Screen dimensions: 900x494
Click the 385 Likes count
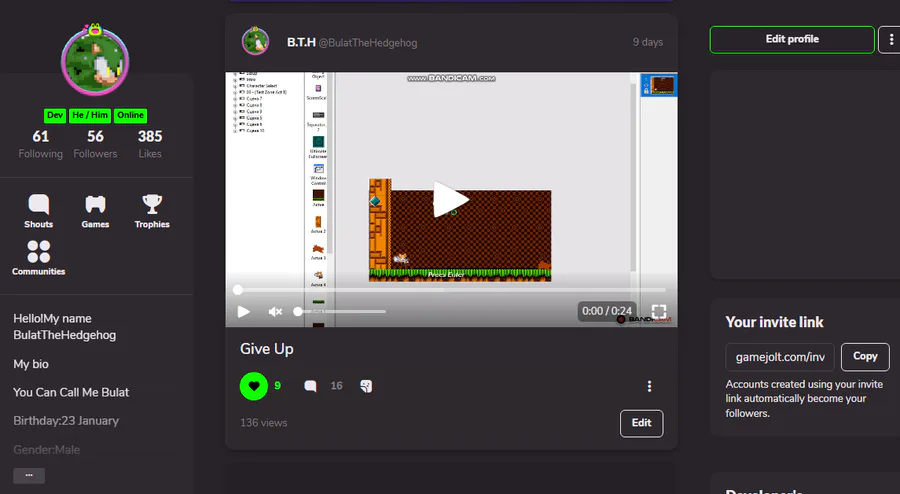click(x=150, y=144)
